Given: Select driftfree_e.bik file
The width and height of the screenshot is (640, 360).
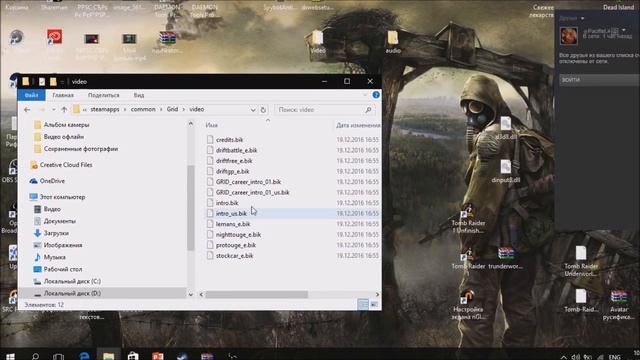Looking at the screenshot, I should [234, 161].
